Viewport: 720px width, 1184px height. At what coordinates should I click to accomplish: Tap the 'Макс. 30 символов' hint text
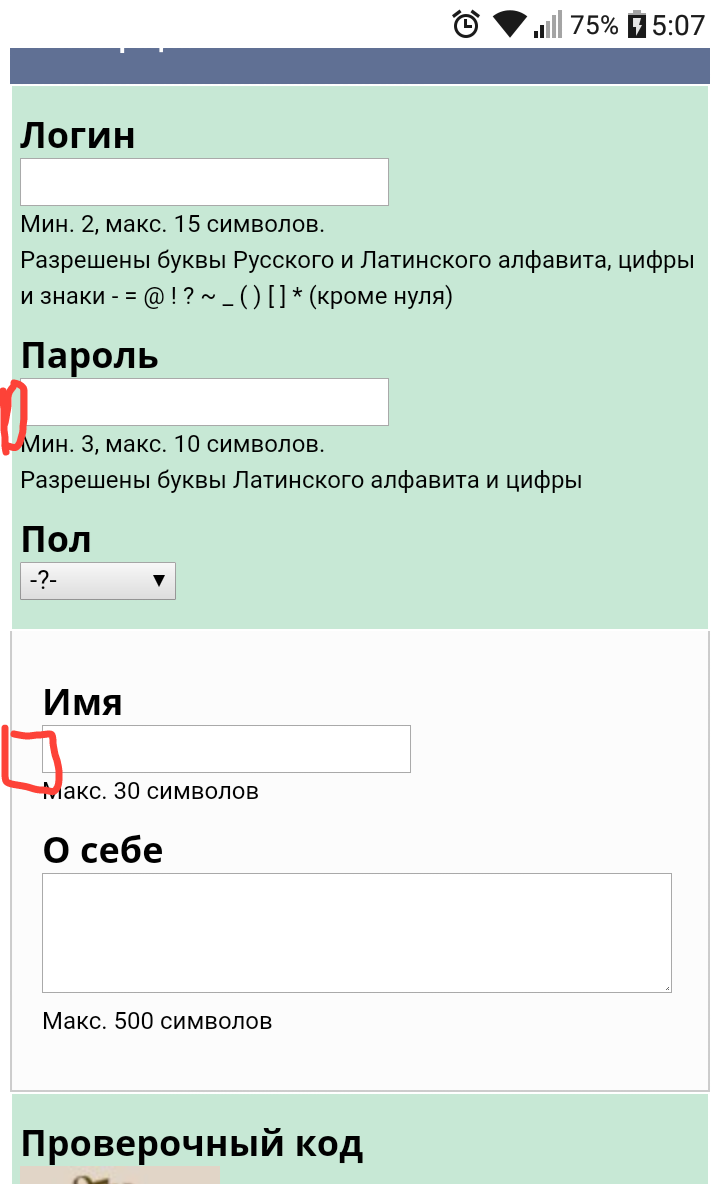click(151, 791)
